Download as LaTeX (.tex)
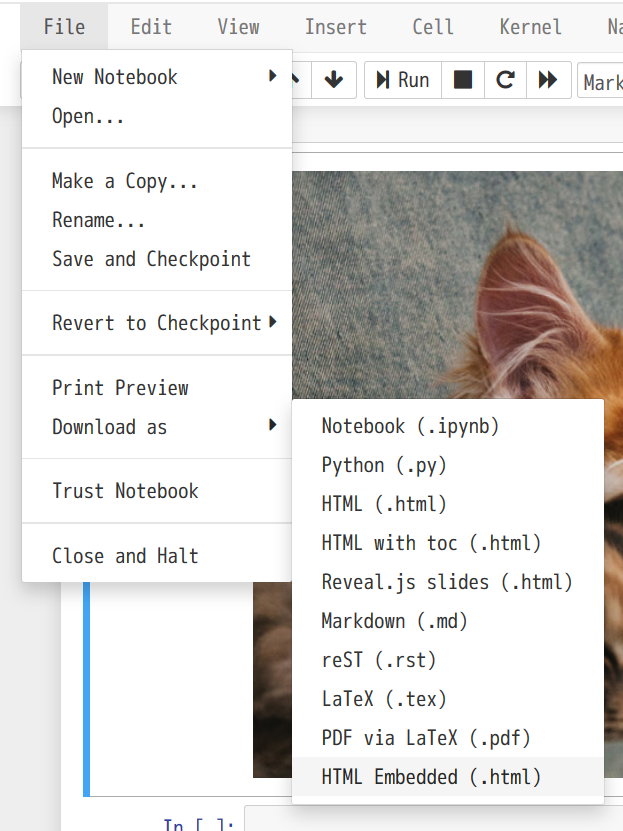Viewport: 623px width, 831px height. click(x=448, y=699)
